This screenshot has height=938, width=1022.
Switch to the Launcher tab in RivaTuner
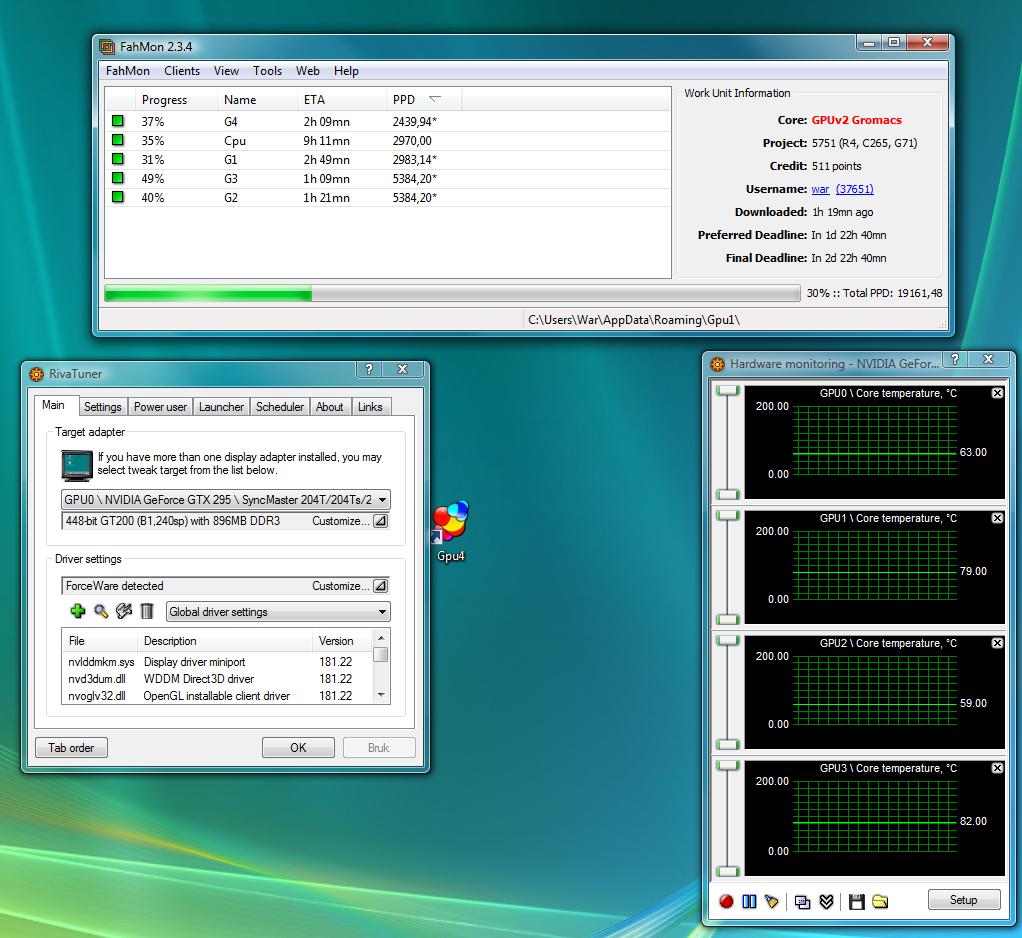click(221, 407)
